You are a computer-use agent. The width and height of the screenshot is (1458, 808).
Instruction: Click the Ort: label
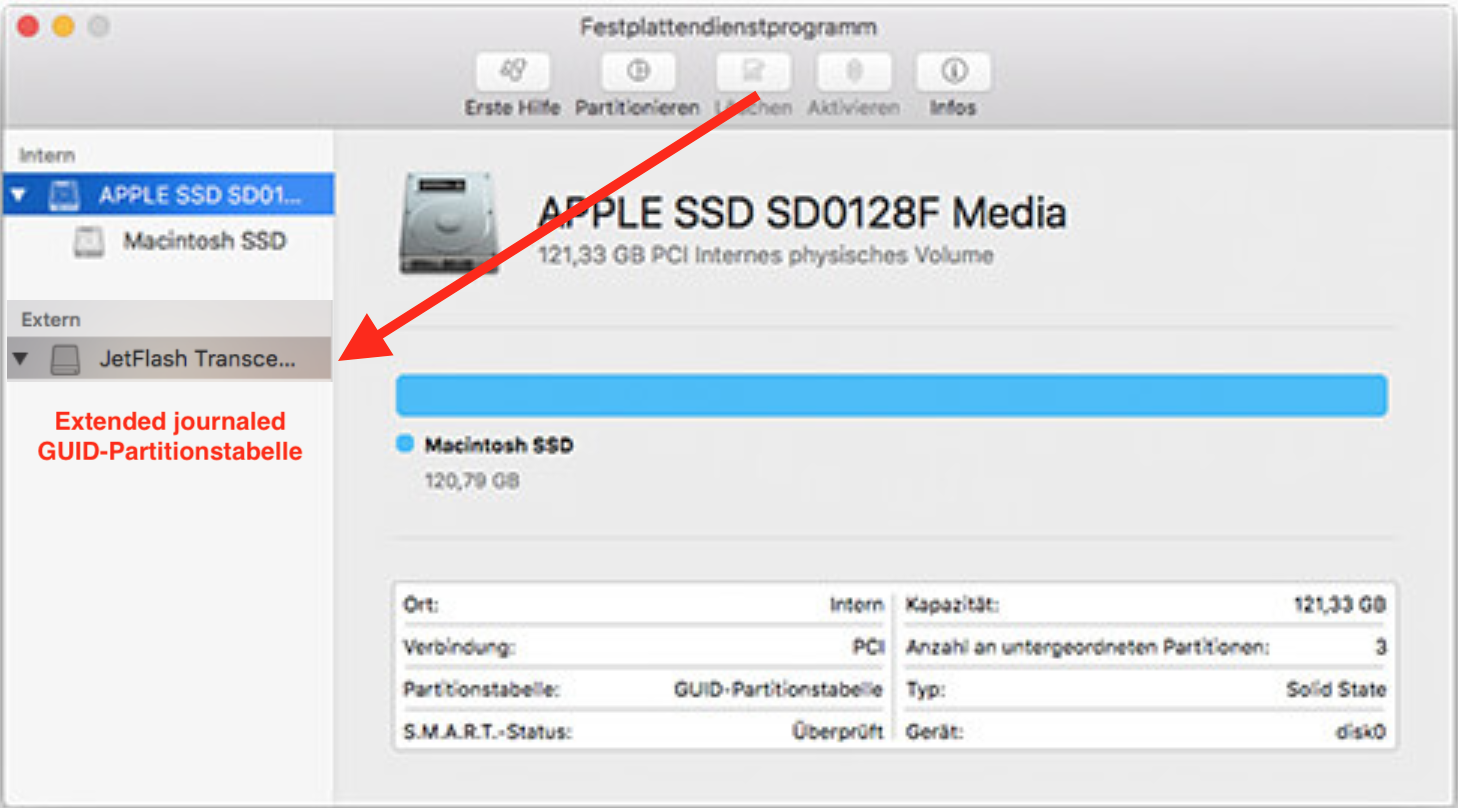pos(421,605)
